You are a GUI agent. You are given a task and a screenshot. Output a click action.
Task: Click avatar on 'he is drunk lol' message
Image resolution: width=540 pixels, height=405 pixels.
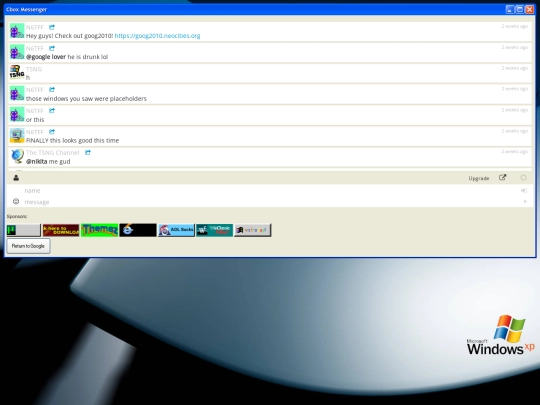point(17,52)
